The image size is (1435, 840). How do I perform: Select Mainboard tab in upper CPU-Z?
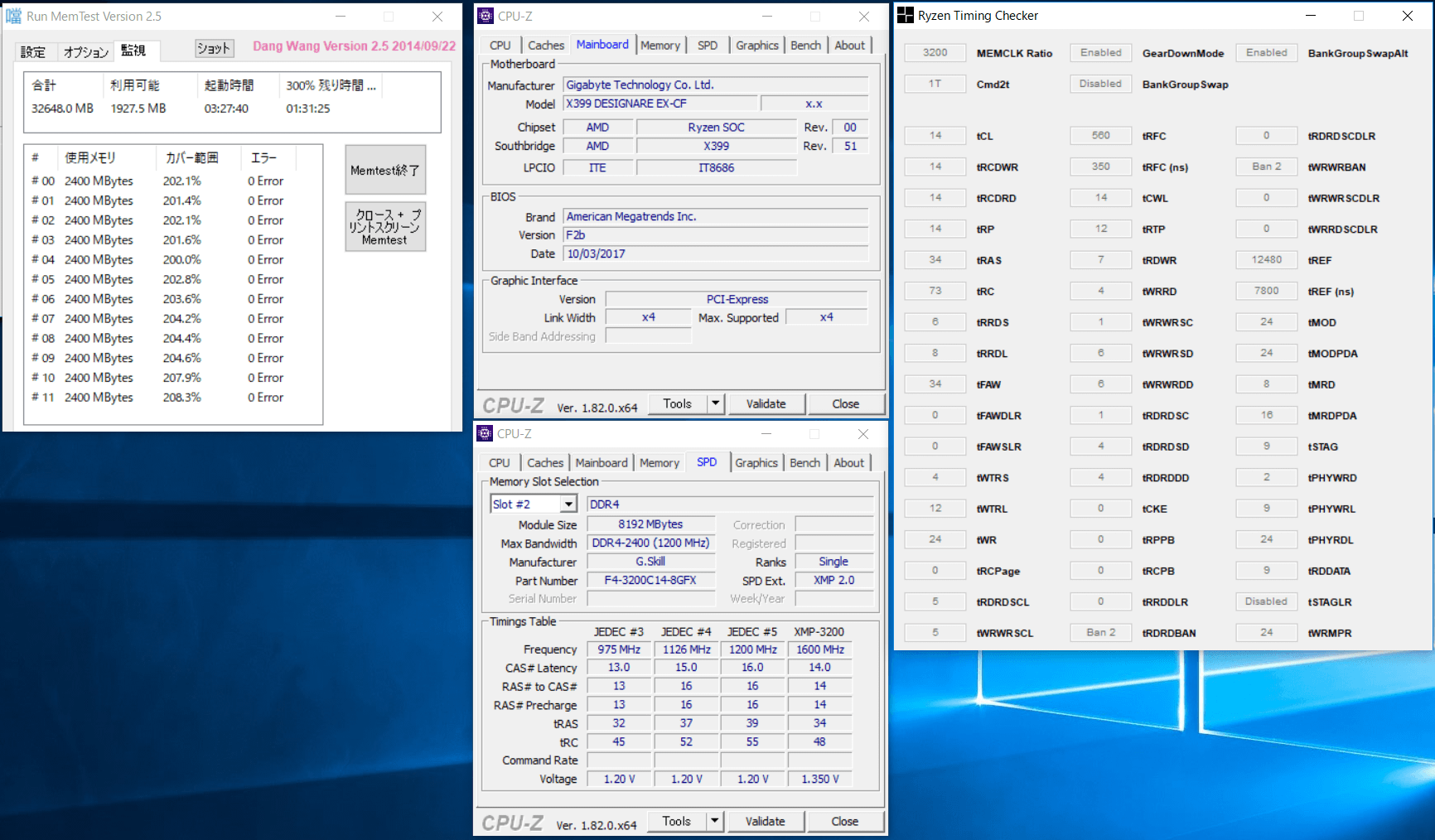(602, 45)
